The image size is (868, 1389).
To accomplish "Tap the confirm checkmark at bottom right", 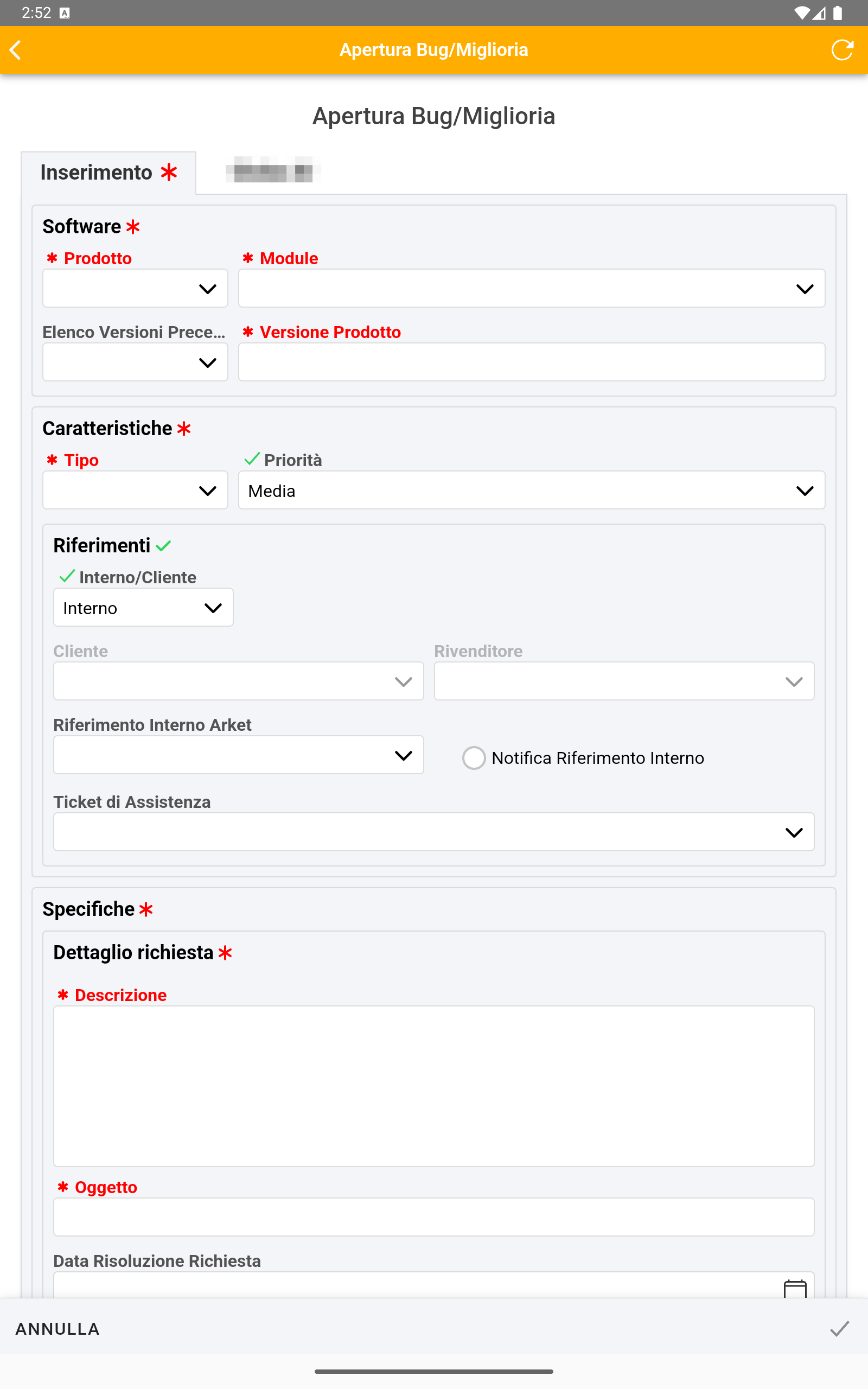I will pyautogui.click(x=839, y=1328).
